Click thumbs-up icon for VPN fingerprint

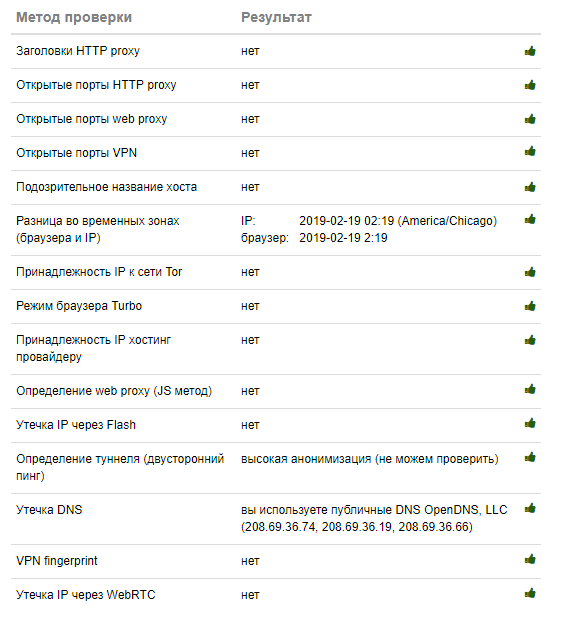click(530, 559)
